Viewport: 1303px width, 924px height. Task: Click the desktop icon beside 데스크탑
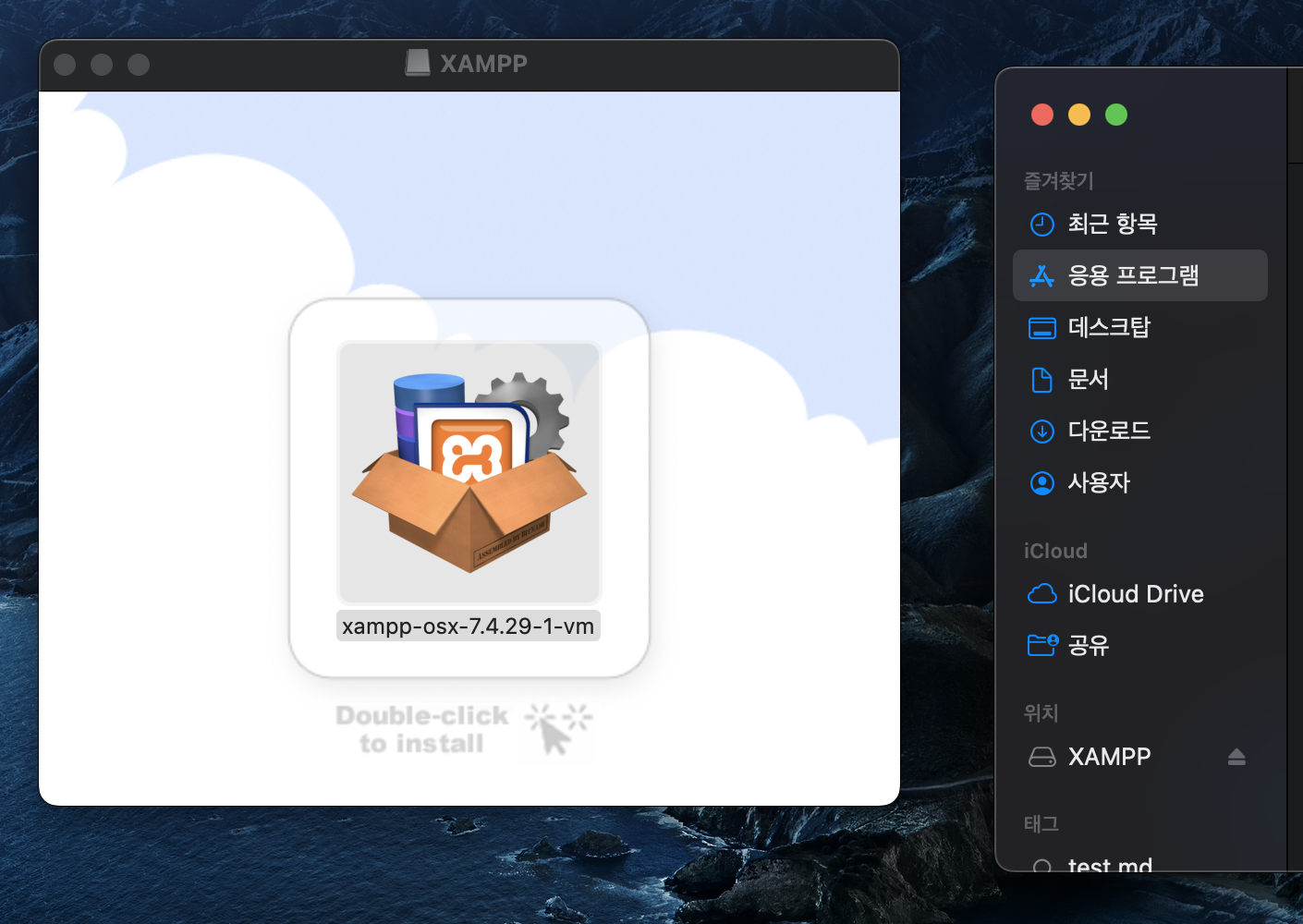coord(1042,328)
